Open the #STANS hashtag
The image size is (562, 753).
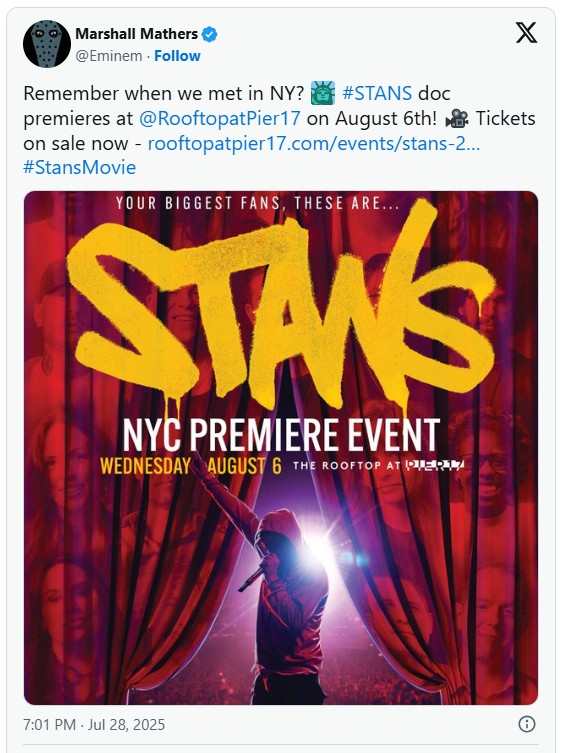tap(377, 93)
